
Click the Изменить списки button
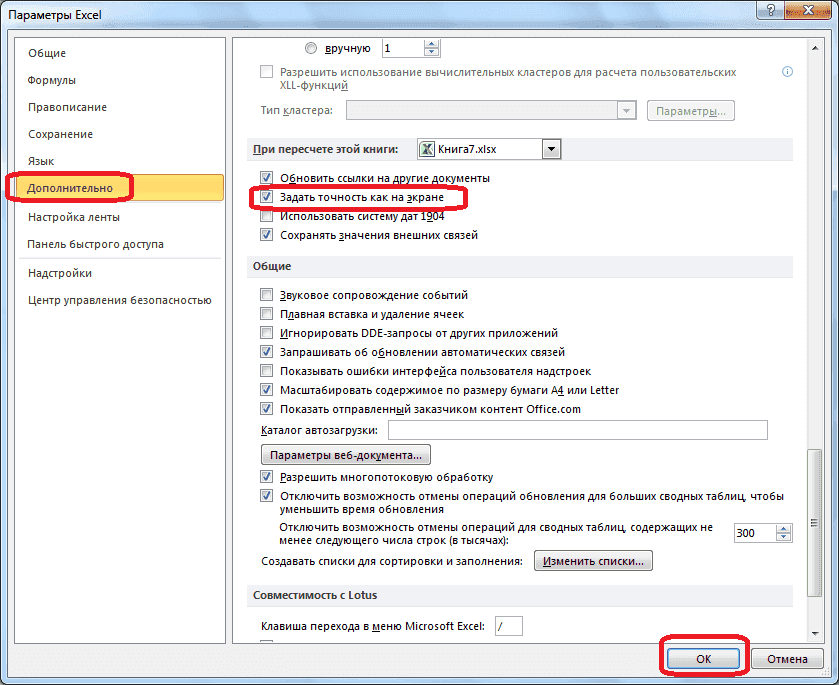click(594, 560)
